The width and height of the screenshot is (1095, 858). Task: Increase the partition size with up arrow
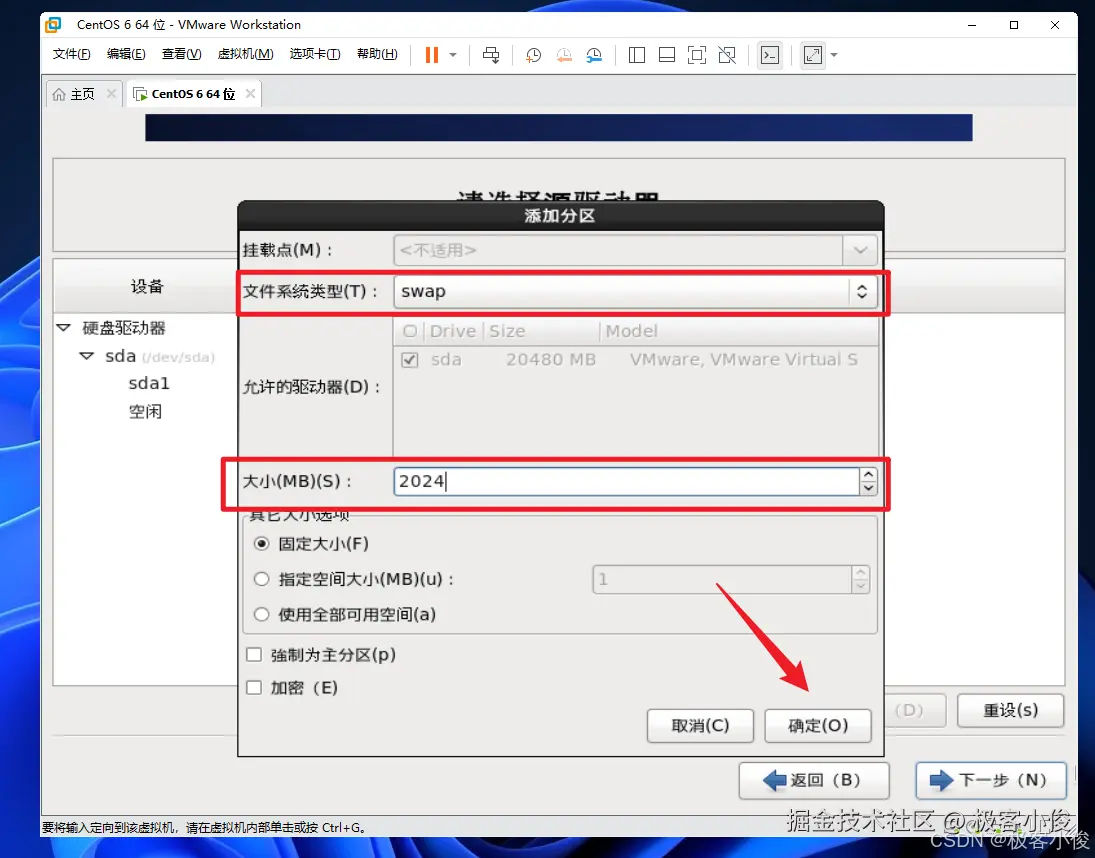click(868, 475)
